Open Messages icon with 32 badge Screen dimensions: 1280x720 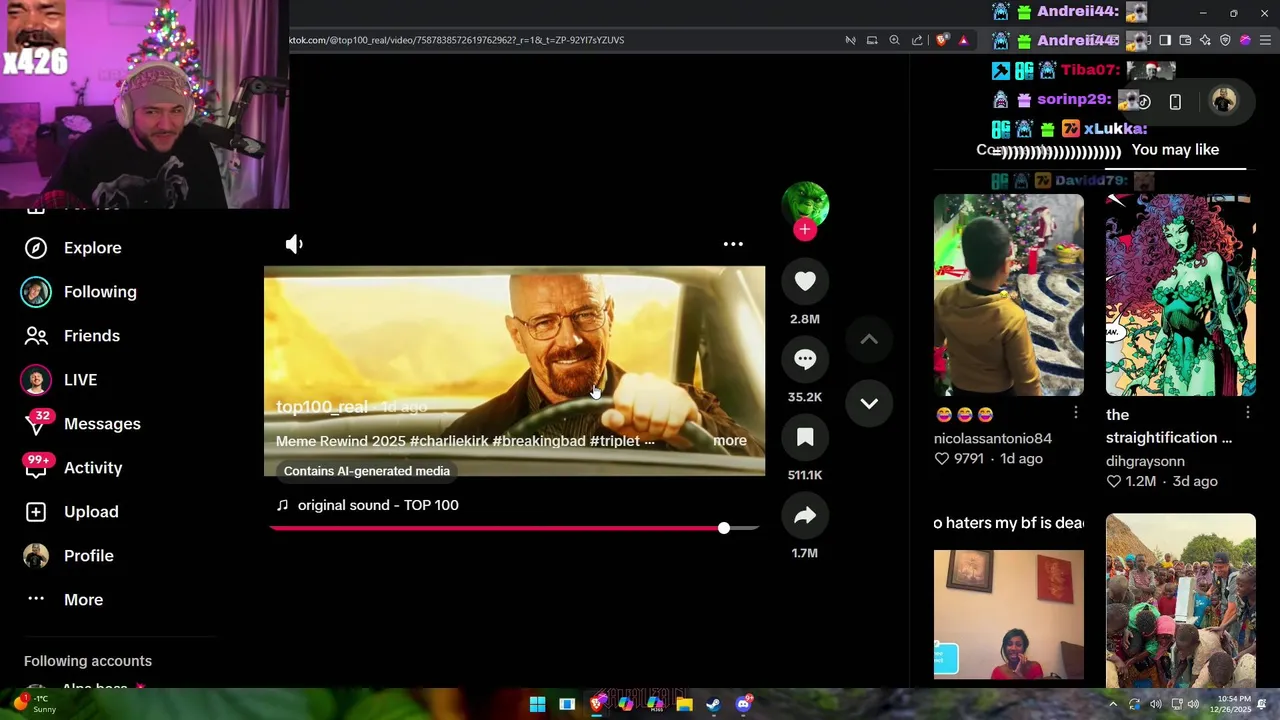coord(36,424)
